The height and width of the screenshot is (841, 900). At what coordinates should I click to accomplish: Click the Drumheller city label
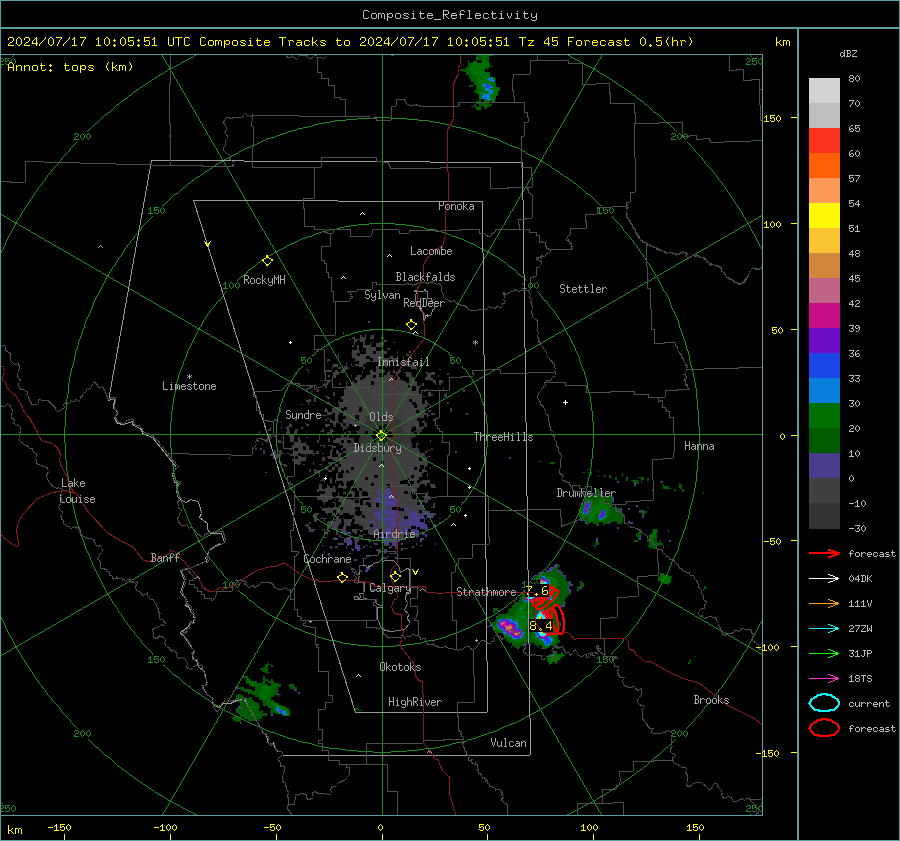586,493
